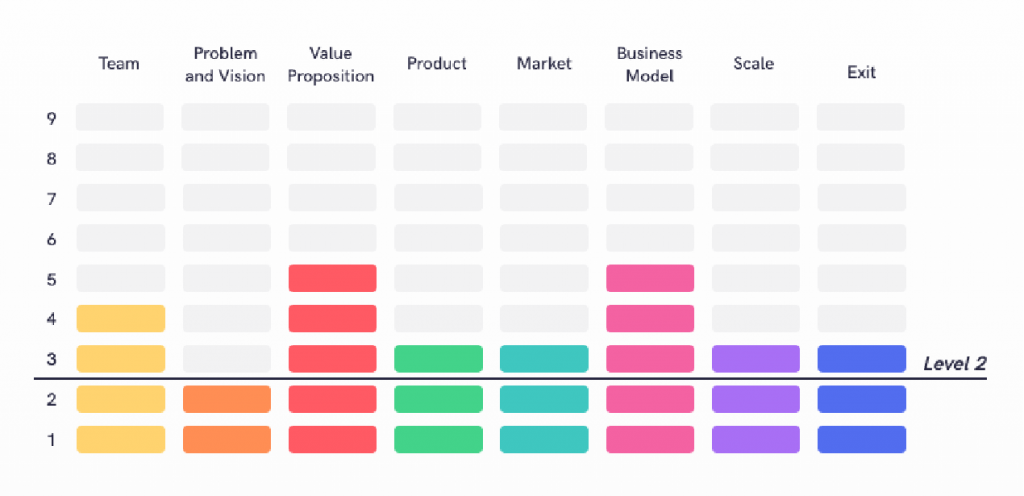Click the Value Proposition column header

[331, 64]
